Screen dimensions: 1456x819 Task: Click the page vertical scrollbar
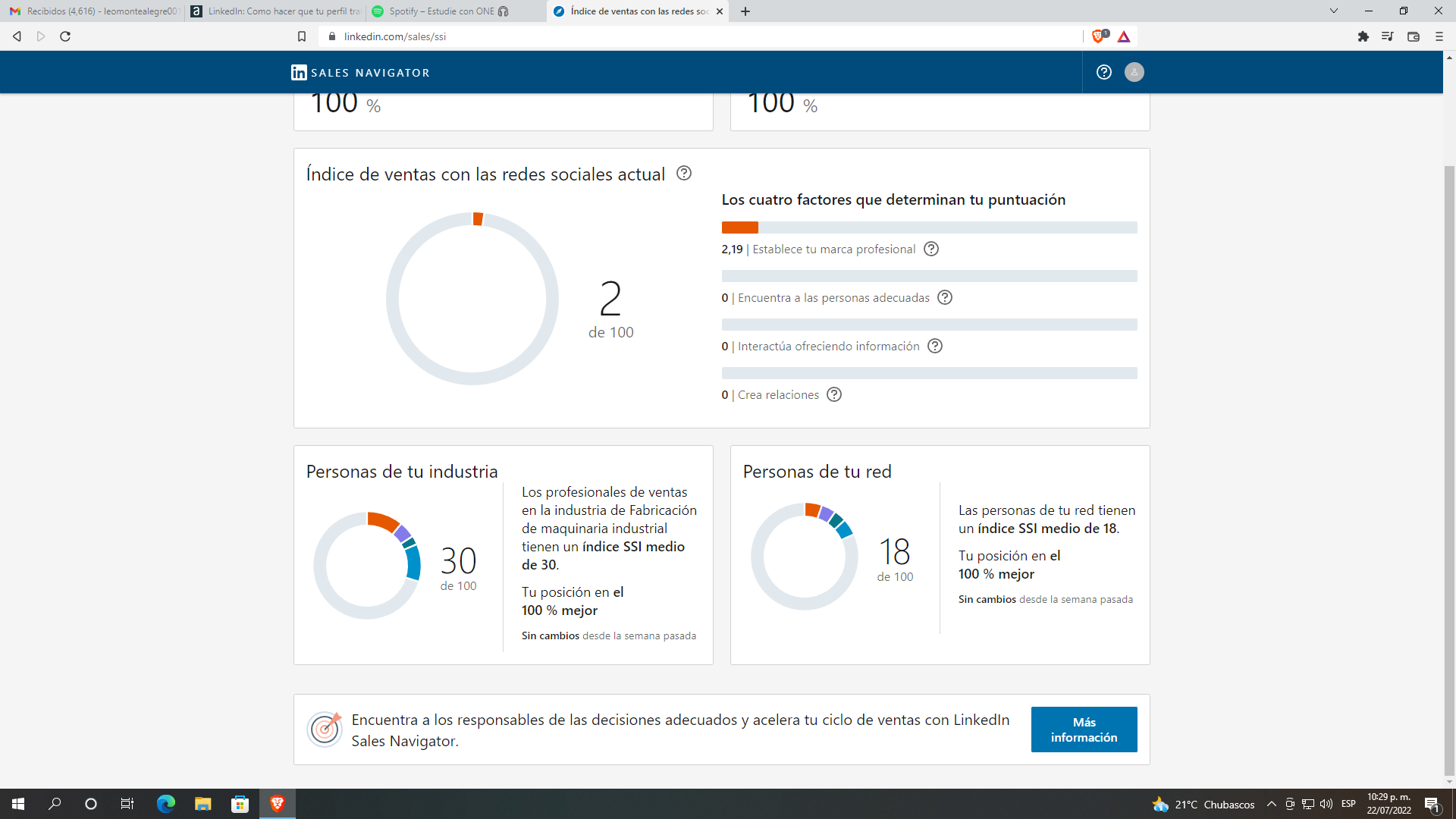1449,470
